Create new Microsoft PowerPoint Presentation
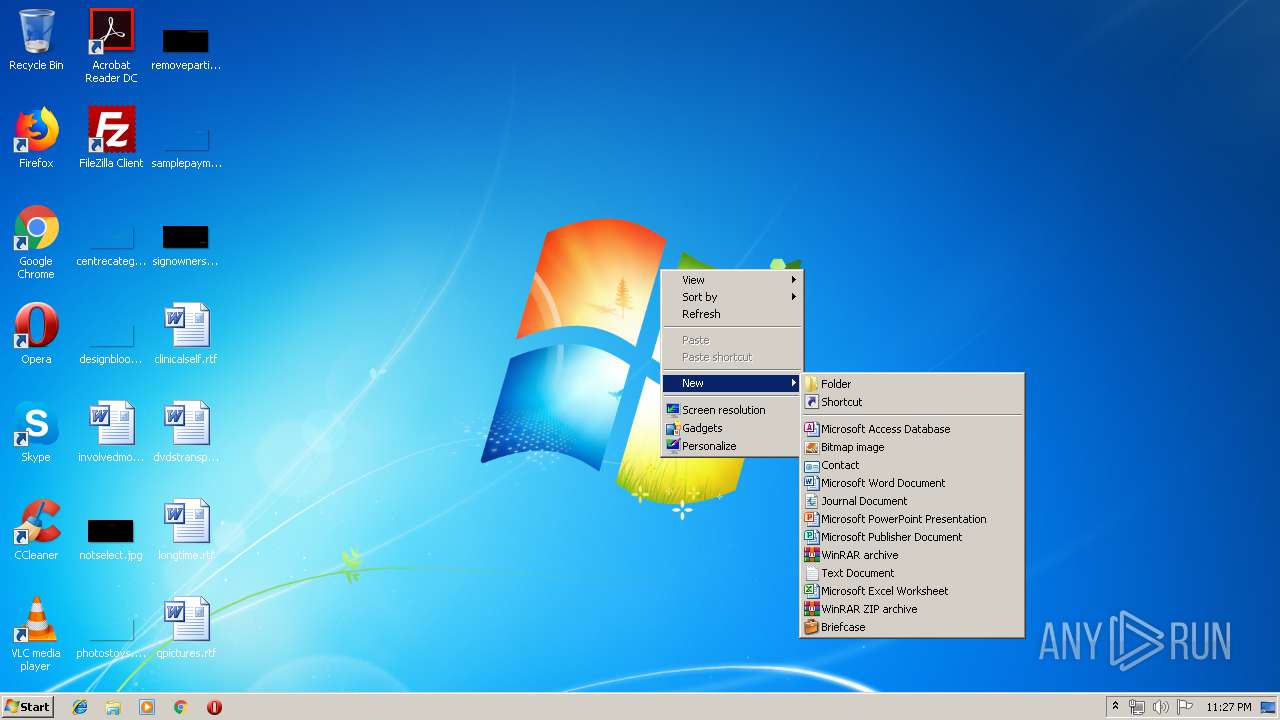Image resolution: width=1280 pixels, height=720 pixels. 912,519
